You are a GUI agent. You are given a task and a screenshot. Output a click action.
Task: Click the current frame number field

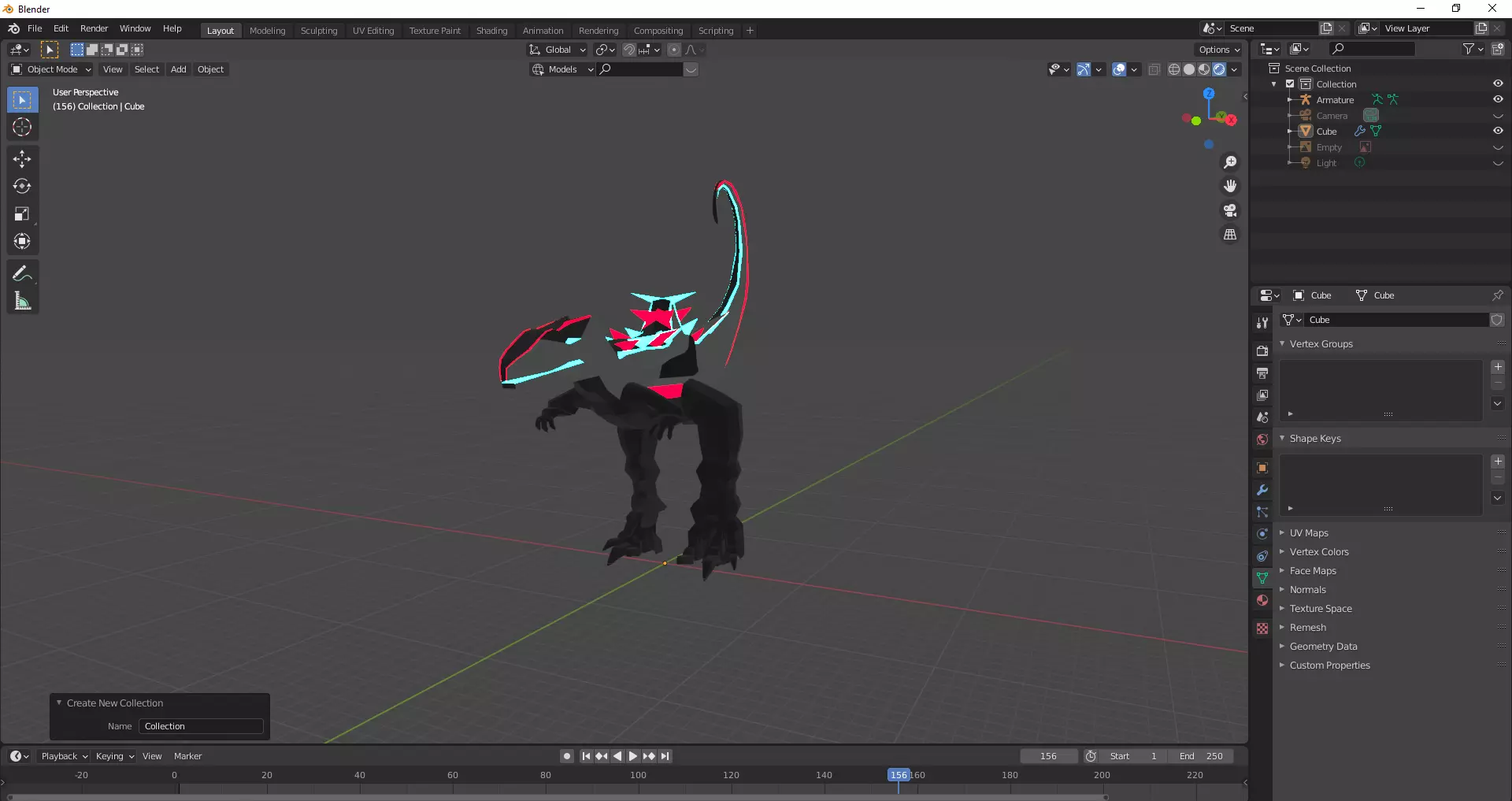click(x=1049, y=756)
